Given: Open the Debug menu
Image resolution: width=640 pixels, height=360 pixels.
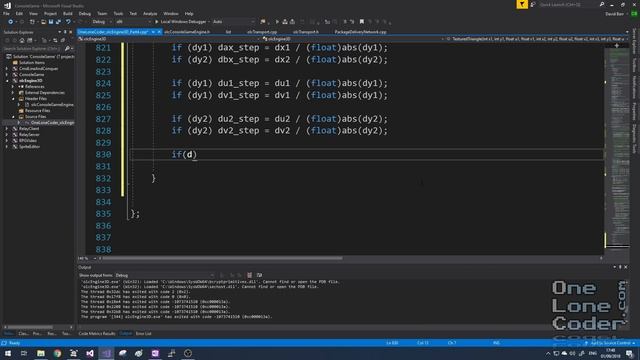Looking at the screenshot, I should point(85,13).
